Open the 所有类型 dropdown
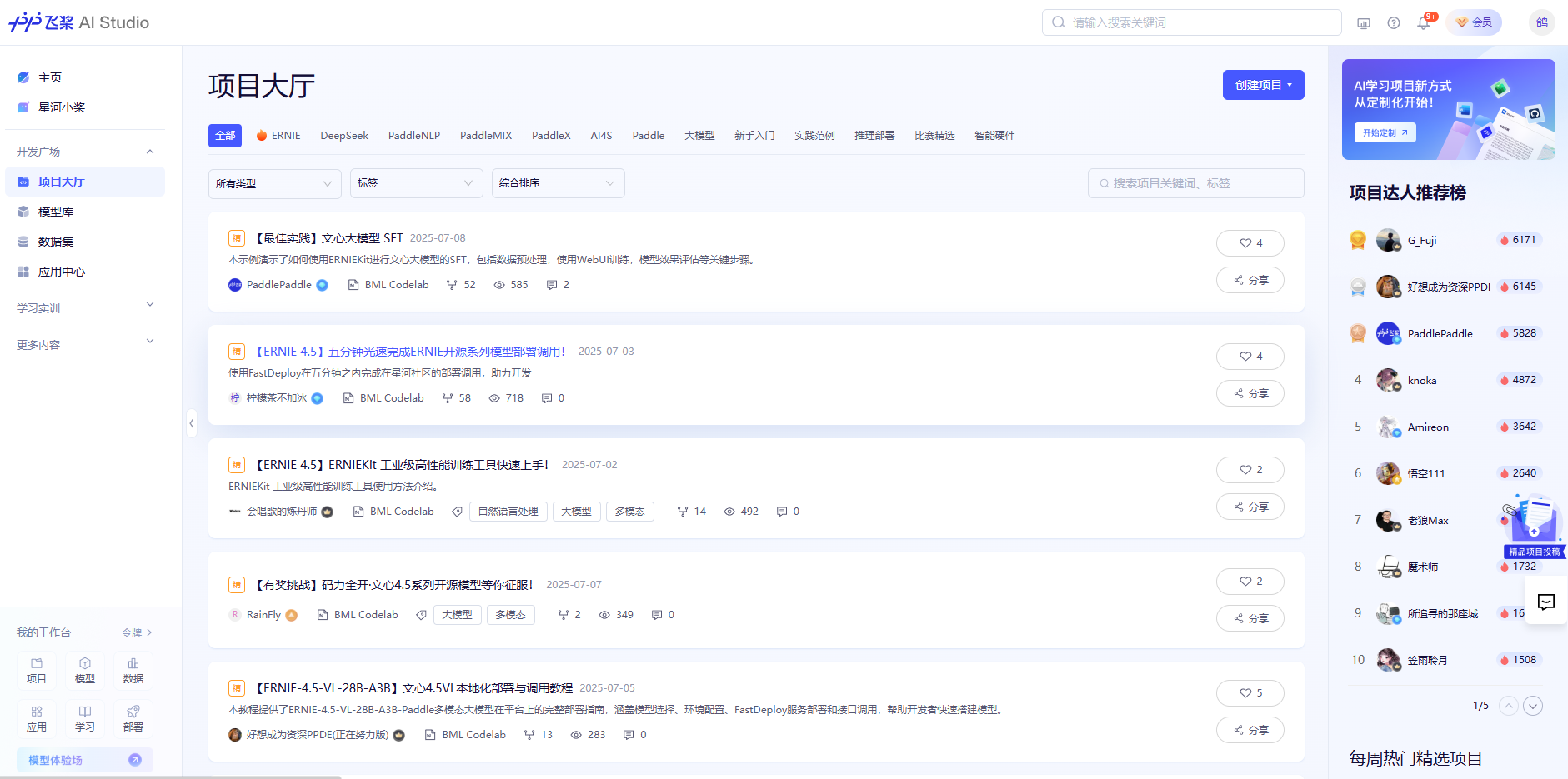Screen dimensions: 1568x779 (x=275, y=183)
